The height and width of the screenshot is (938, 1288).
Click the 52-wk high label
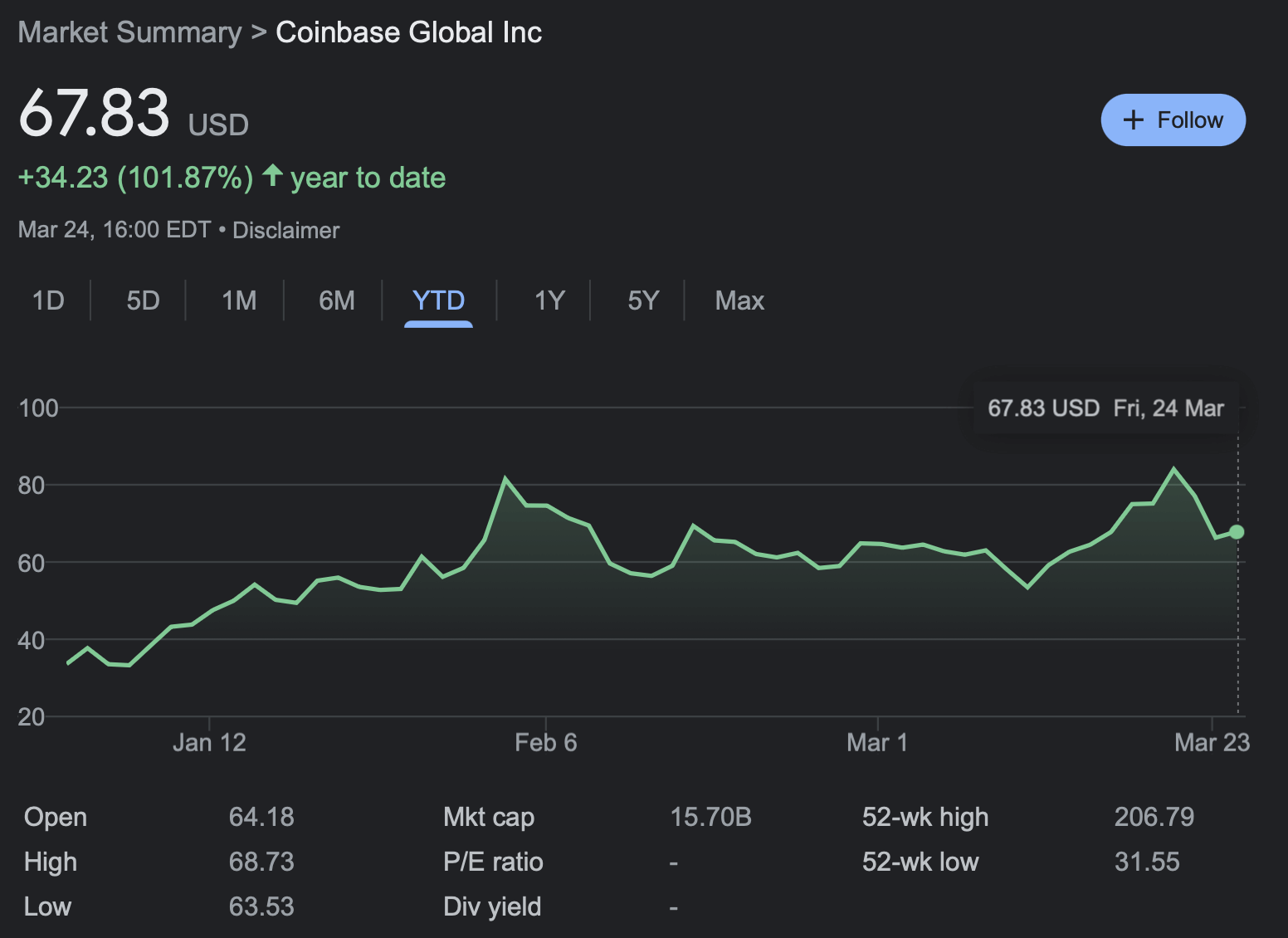(x=925, y=817)
